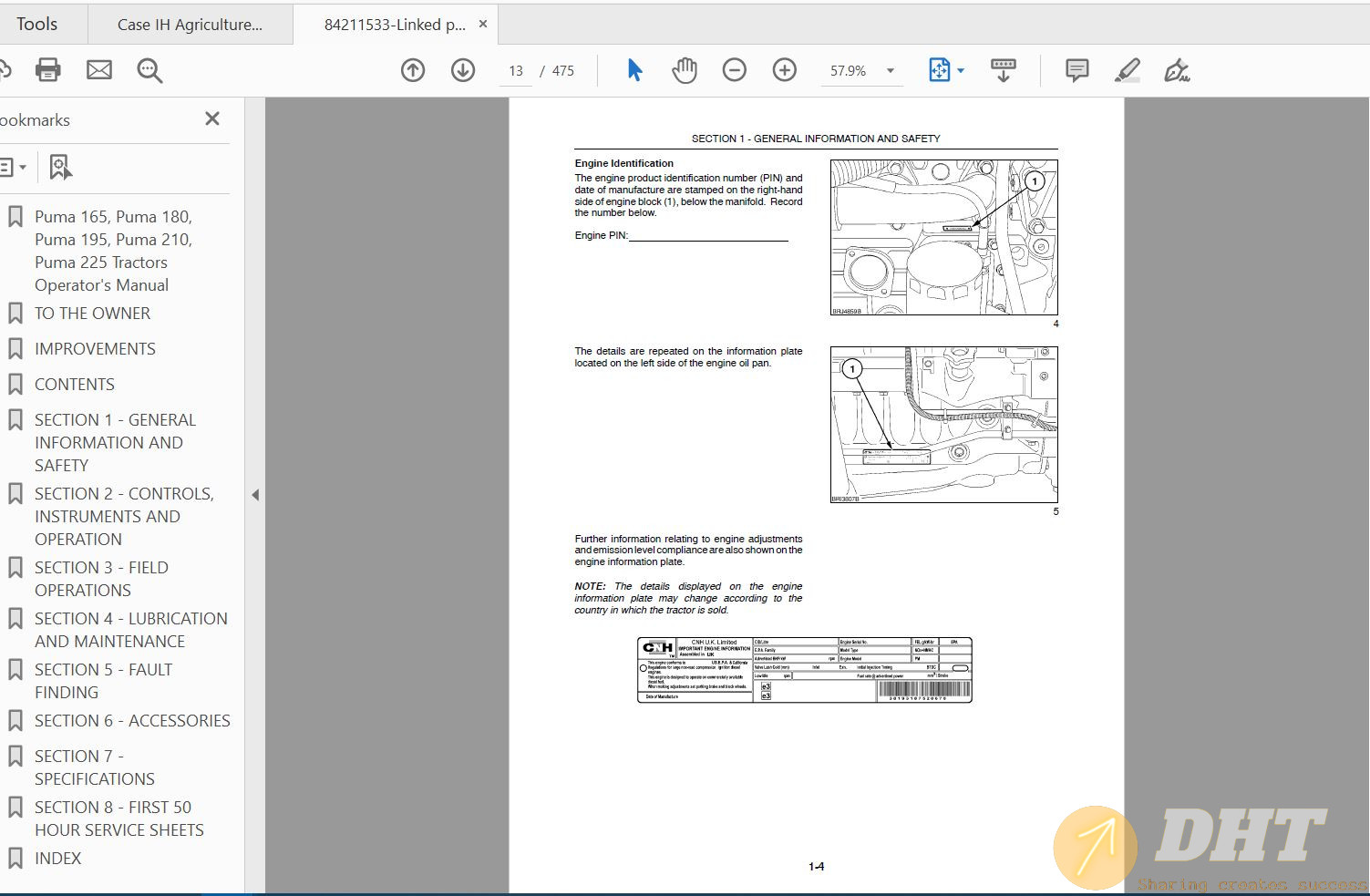Image resolution: width=1370 pixels, height=896 pixels.
Task: Open the Tools tab
Action: [x=36, y=25]
